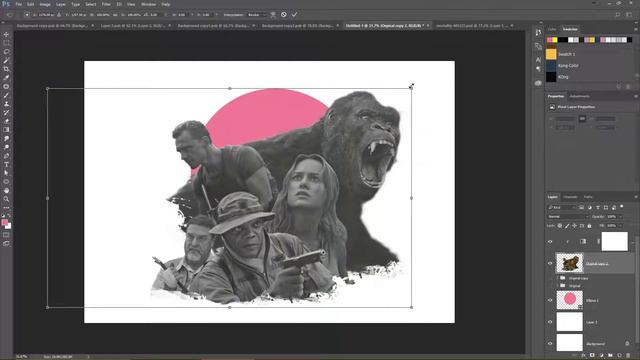Open the Filter menu
The image size is (640, 360).
[x=106, y=4]
